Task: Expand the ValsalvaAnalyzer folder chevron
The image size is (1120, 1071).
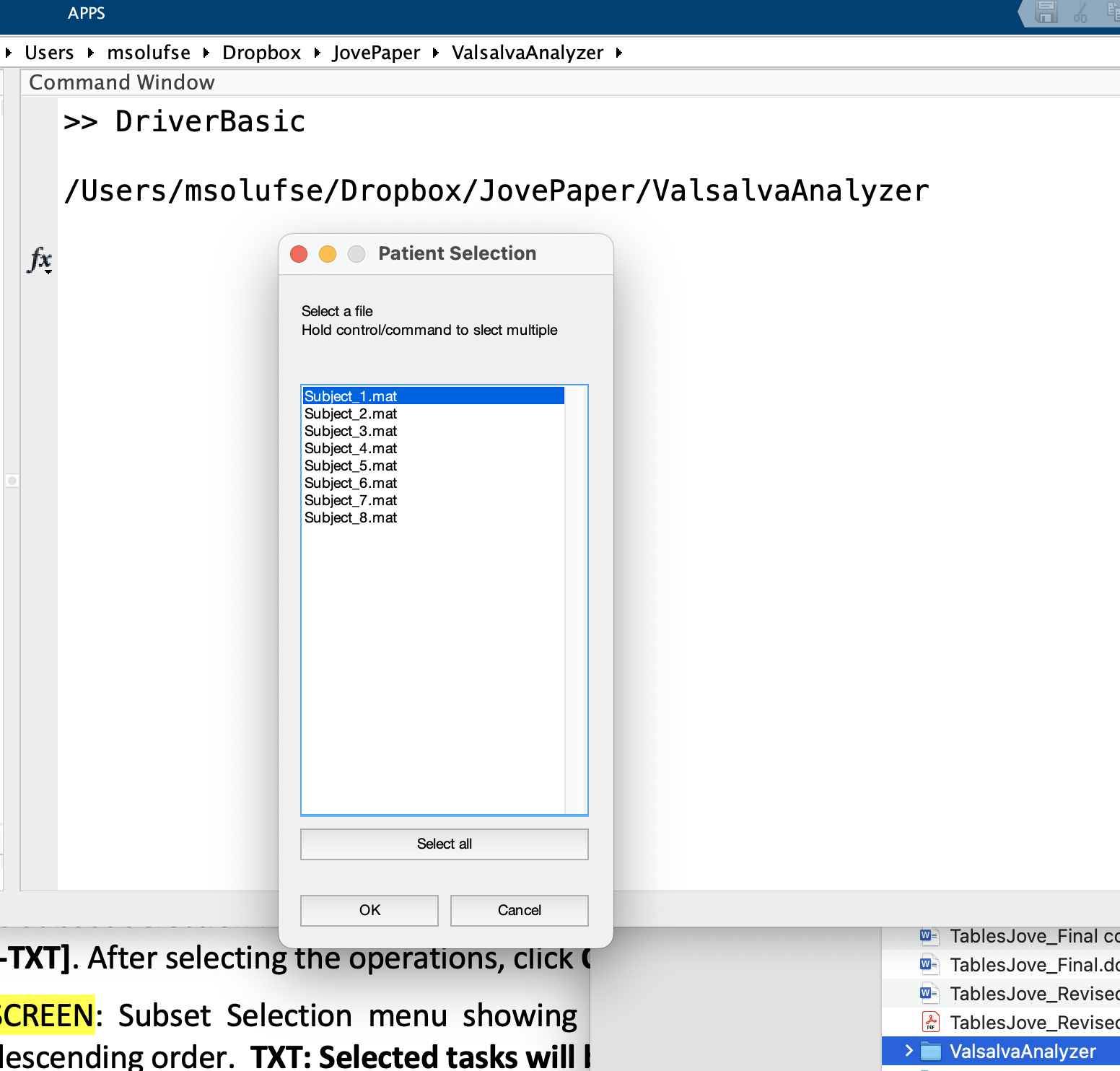Action: (x=909, y=1051)
